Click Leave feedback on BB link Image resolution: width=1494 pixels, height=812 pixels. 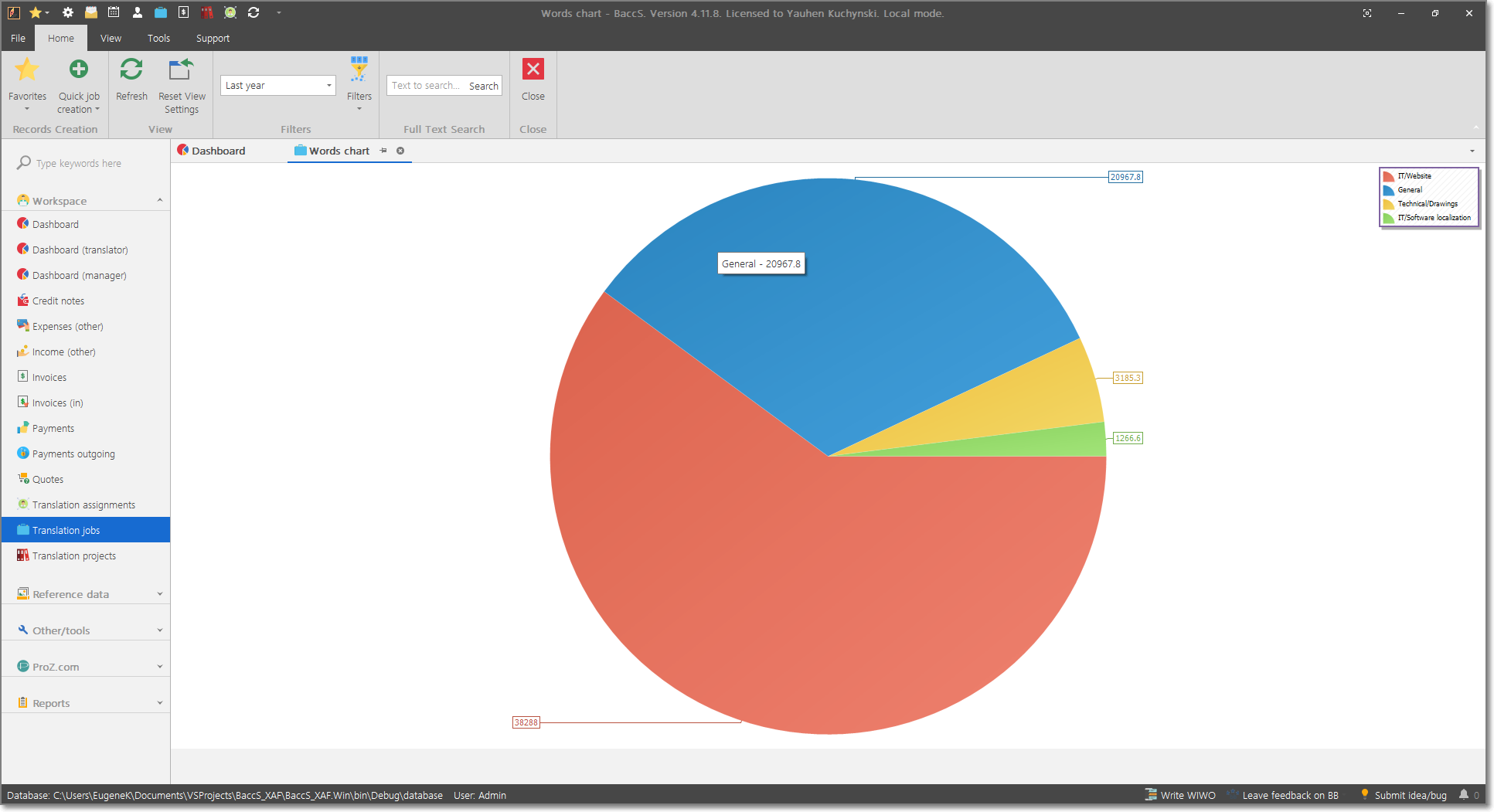tap(1283, 795)
